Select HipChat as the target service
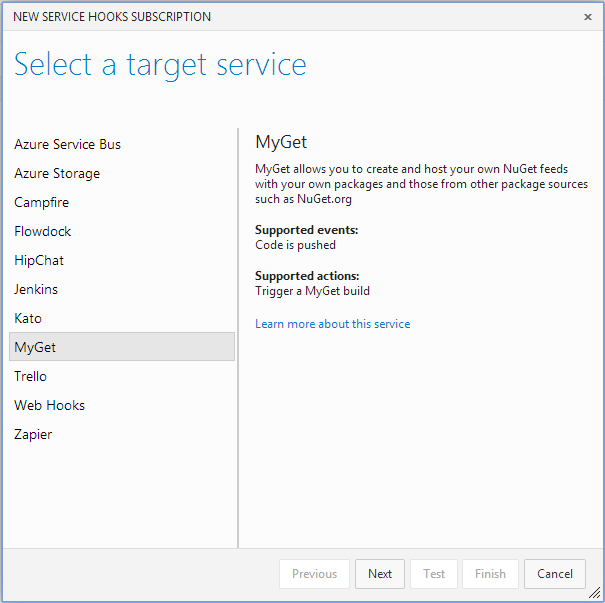The height and width of the screenshot is (603, 605). point(39,260)
